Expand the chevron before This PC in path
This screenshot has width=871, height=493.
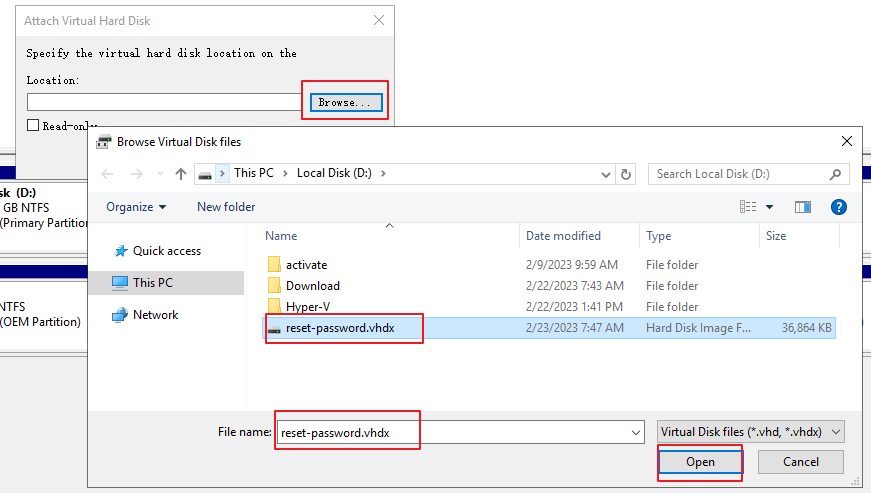pos(222,174)
